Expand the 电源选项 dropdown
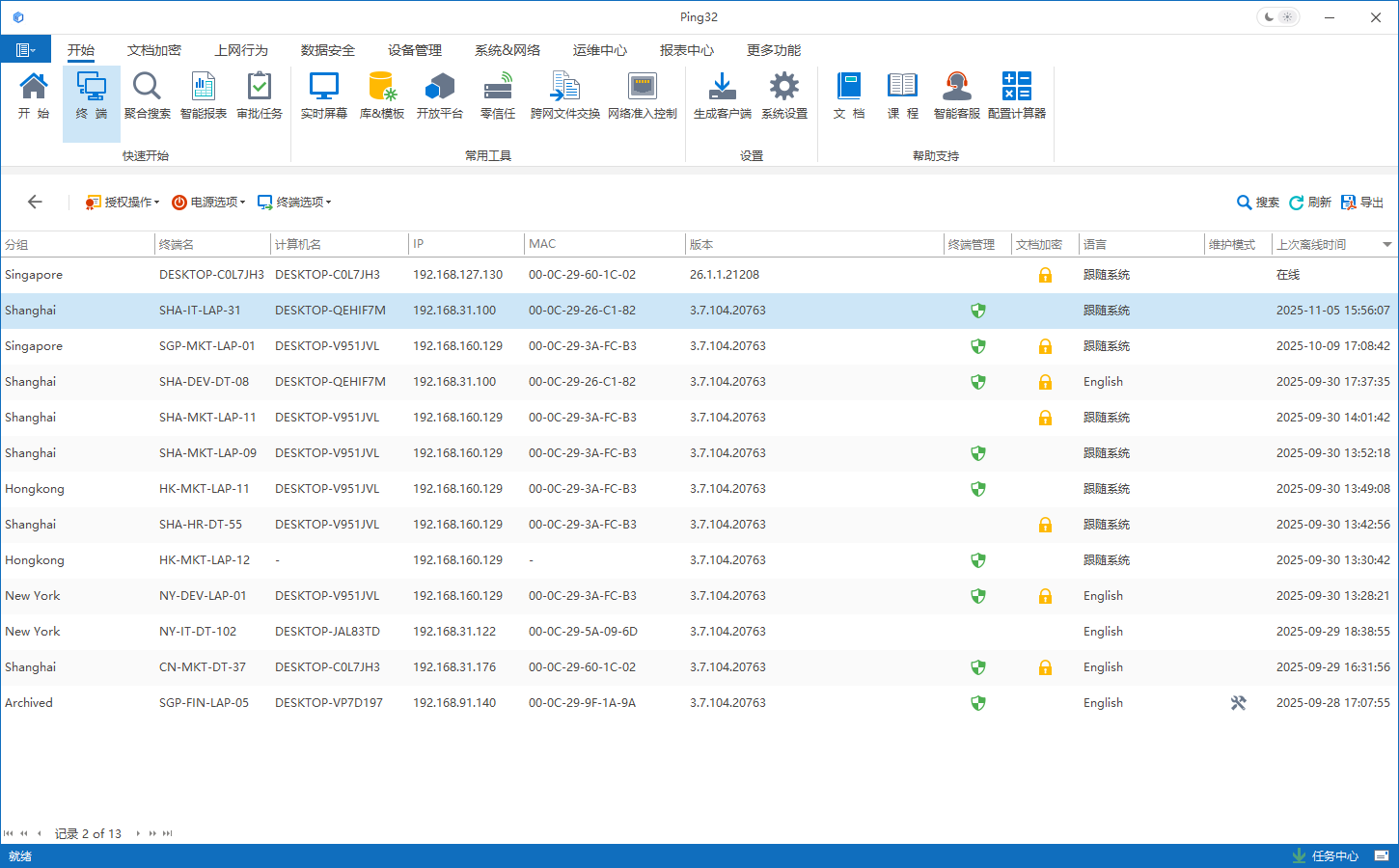This screenshot has height=868, width=1399. (x=208, y=203)
